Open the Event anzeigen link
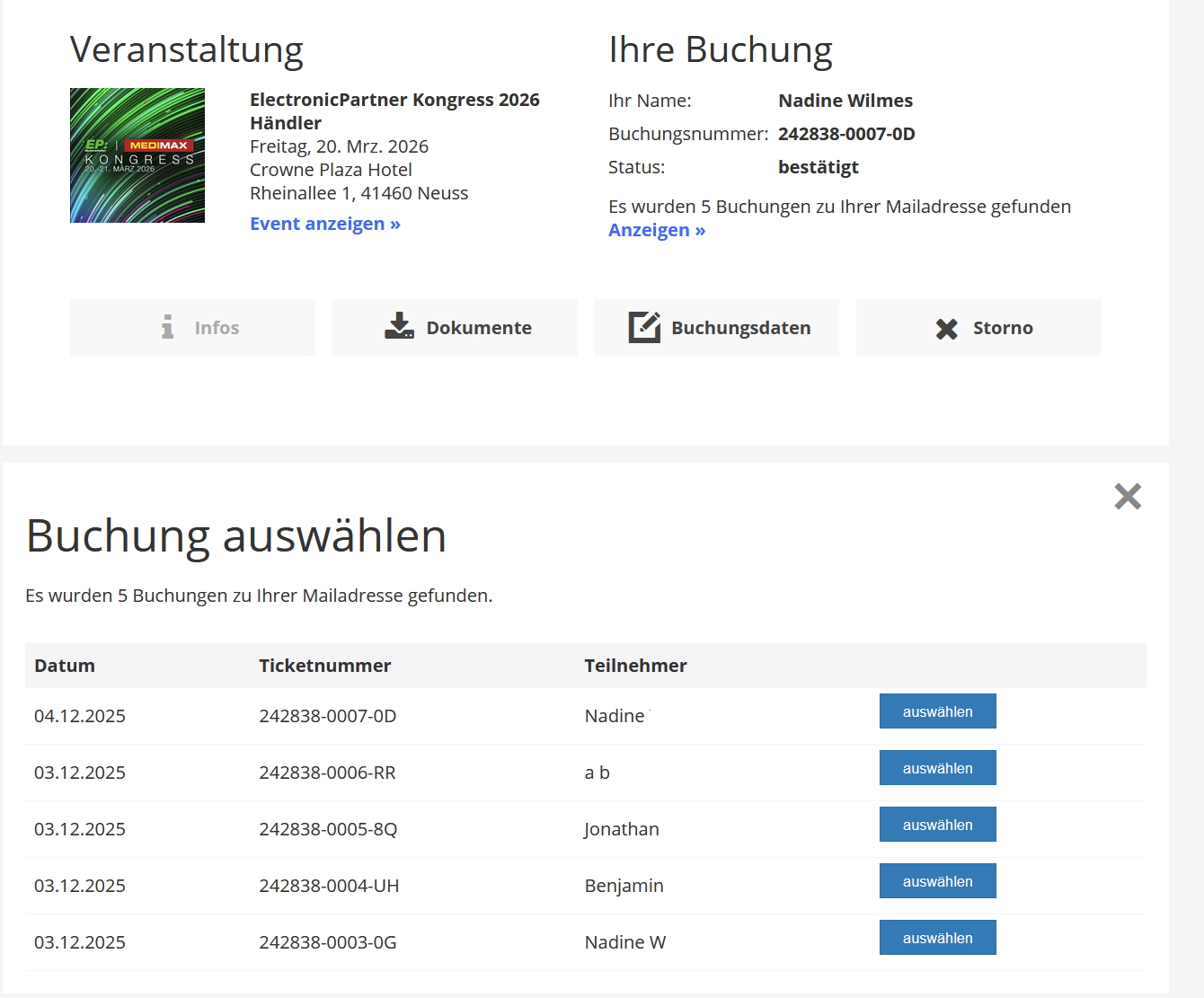Screen dimensions: 1204x998 click(x=324, y=224)
